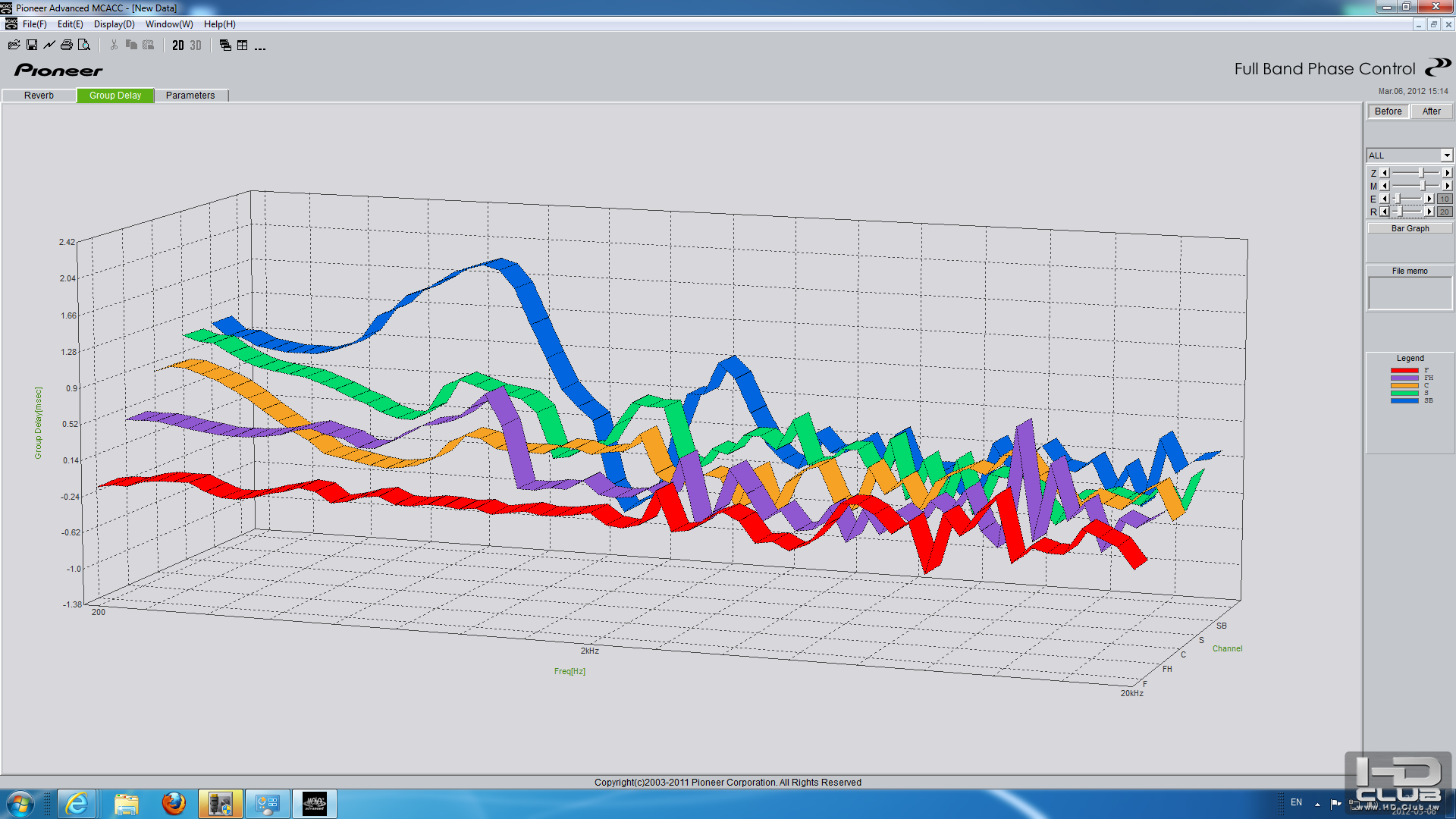Viewport: 1456px width, 819px height.
Task: Click the E elevation slider thumb
Action: [x=1397, y=199]
